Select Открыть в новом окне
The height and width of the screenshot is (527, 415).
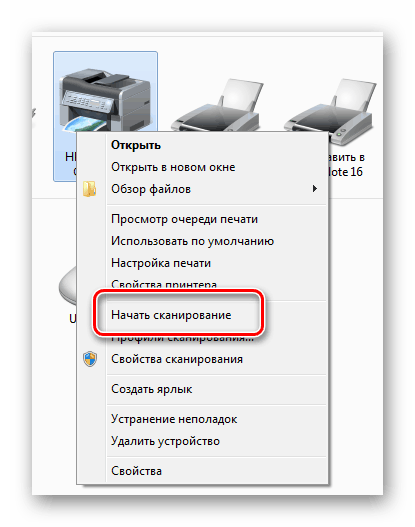[x=173, y=167]
